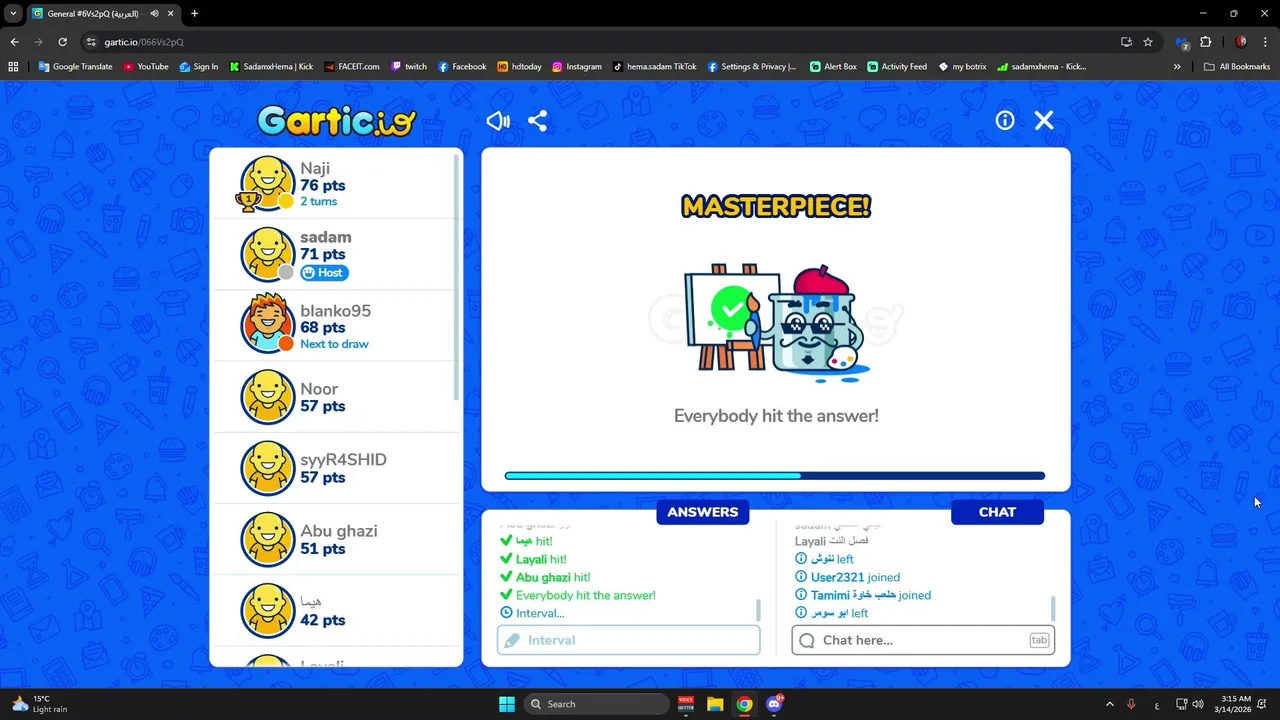The image size is (1280, 720).
Task: Mute the tab via its audio icon
Action: click(154, 14)
